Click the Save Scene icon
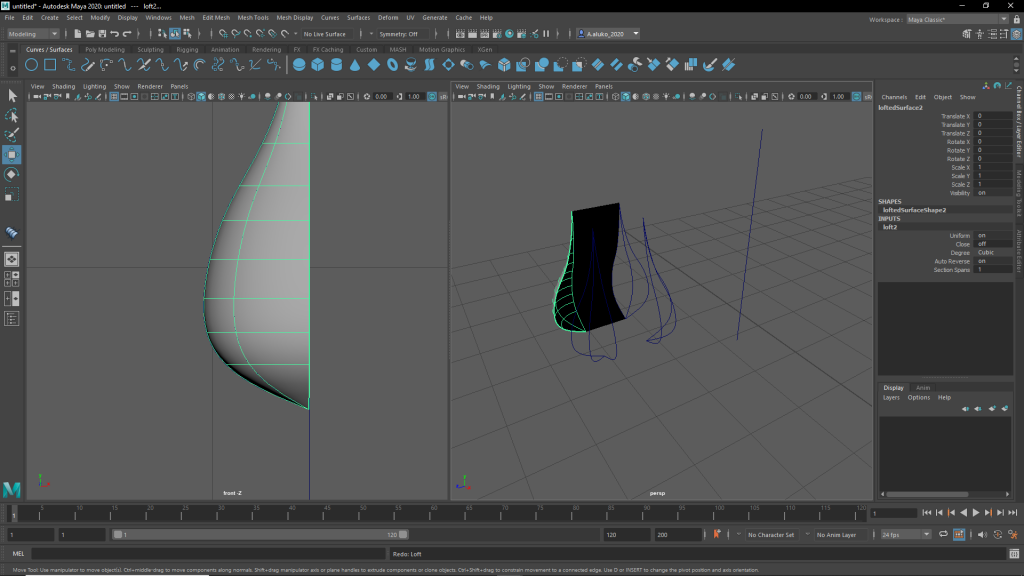 tap(103, 34)
